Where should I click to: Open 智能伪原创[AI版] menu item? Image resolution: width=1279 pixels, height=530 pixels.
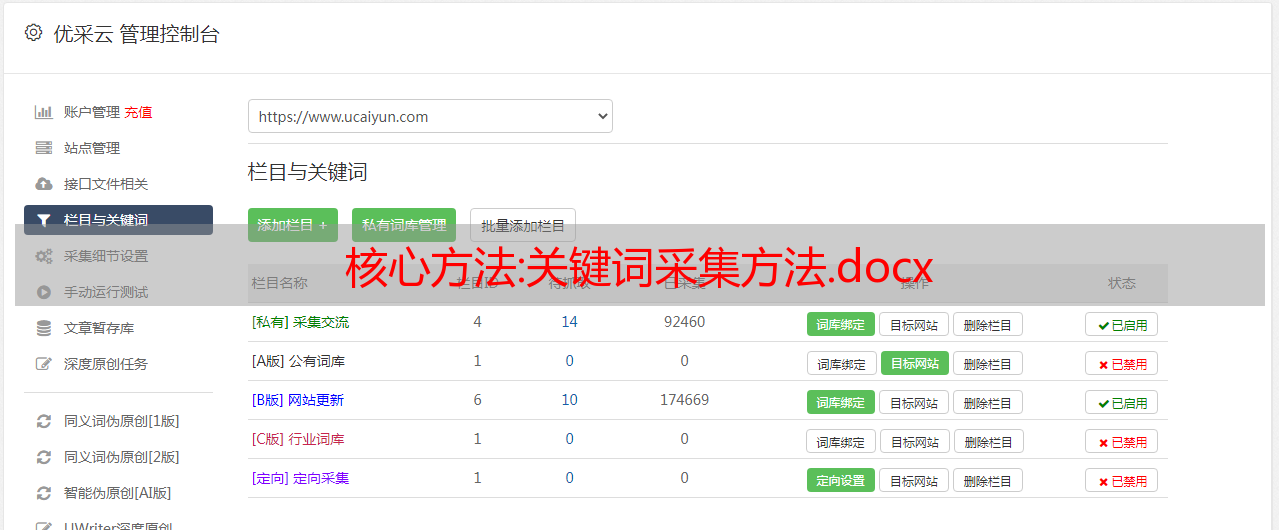point(118,493)
